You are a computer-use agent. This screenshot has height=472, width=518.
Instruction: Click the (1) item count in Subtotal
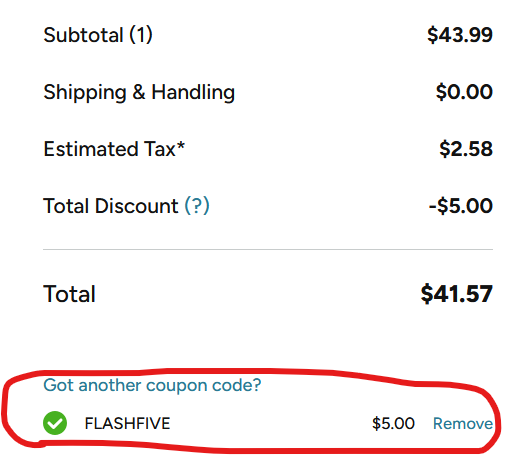click(141, 35)
